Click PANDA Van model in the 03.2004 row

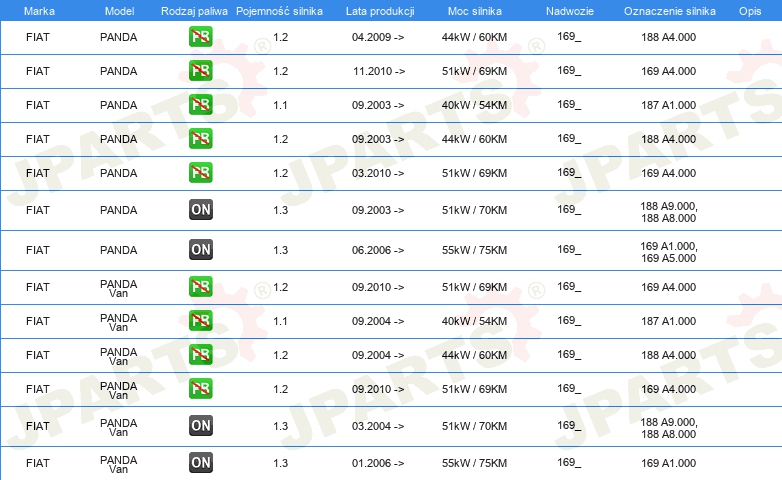coord(119,427)
